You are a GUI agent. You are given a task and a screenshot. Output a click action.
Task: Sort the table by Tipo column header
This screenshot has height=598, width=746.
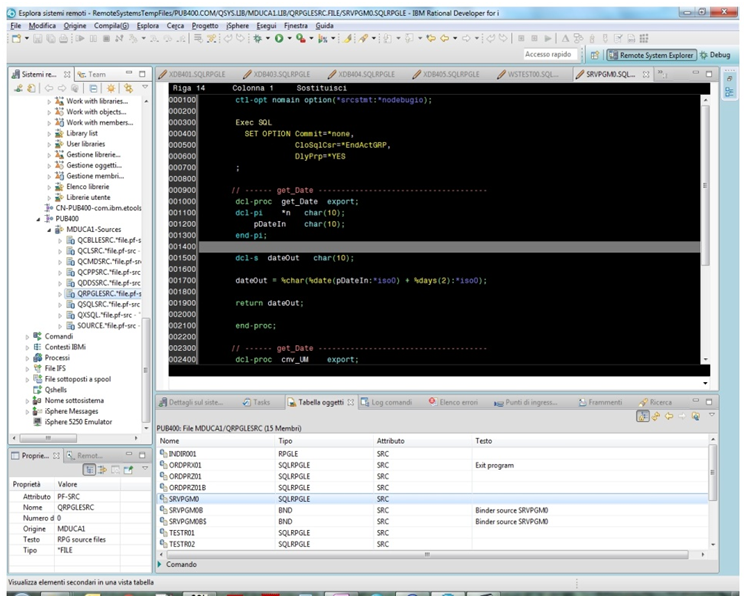click(324, 441)
